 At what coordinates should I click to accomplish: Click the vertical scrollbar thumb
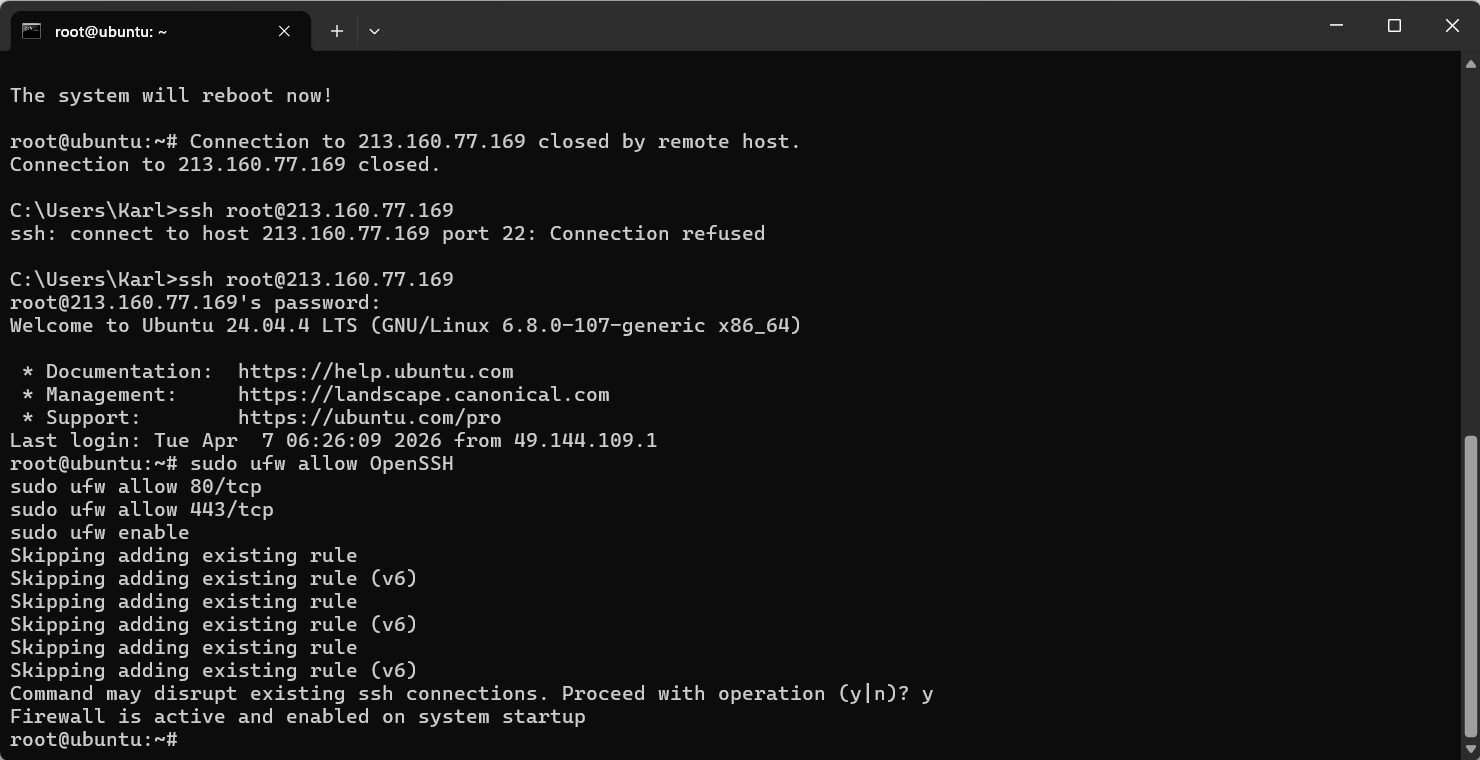point(1471,585)
